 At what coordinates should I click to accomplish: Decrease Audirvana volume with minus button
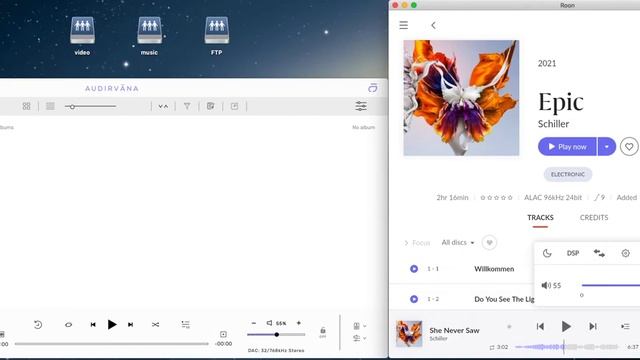pos(254,323)
